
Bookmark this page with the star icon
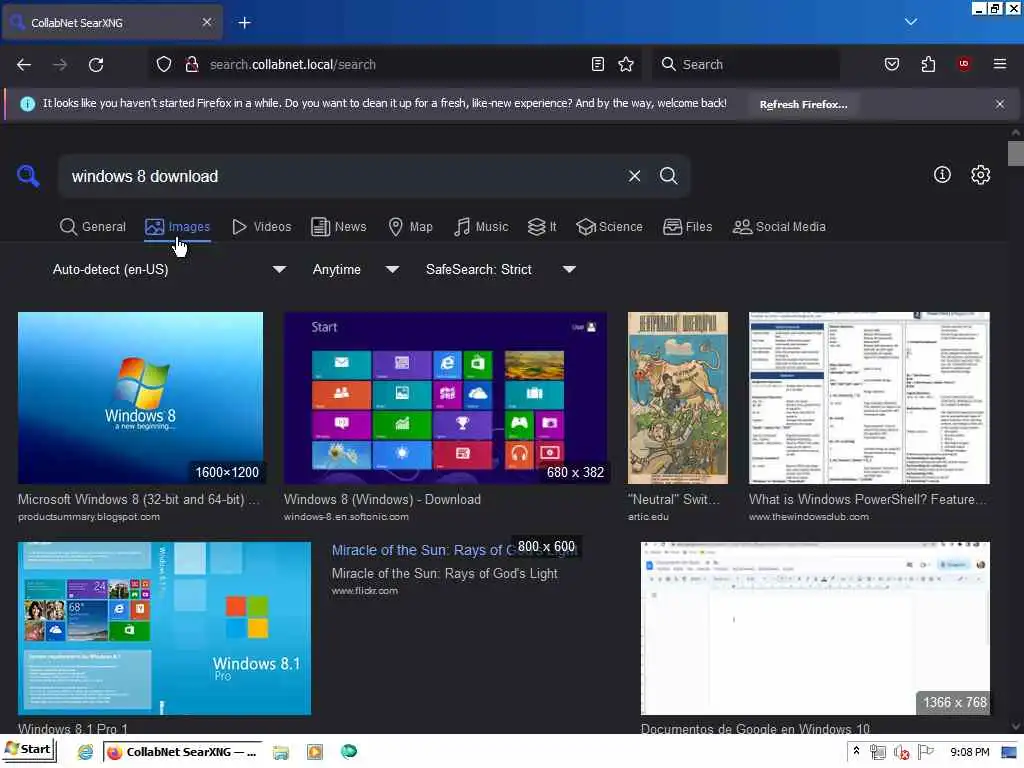(x=626, y=64)
